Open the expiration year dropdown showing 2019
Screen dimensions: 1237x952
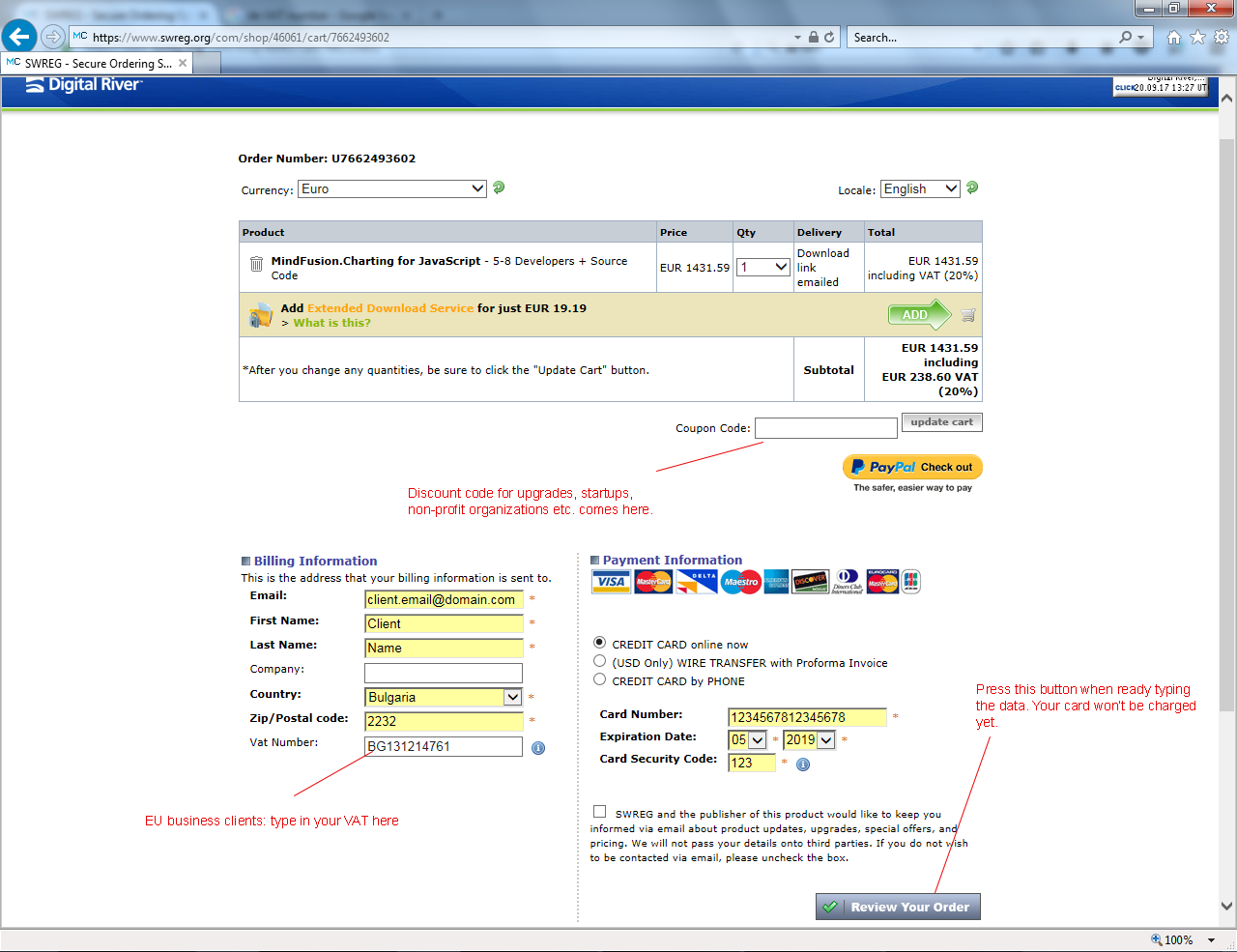809,740
